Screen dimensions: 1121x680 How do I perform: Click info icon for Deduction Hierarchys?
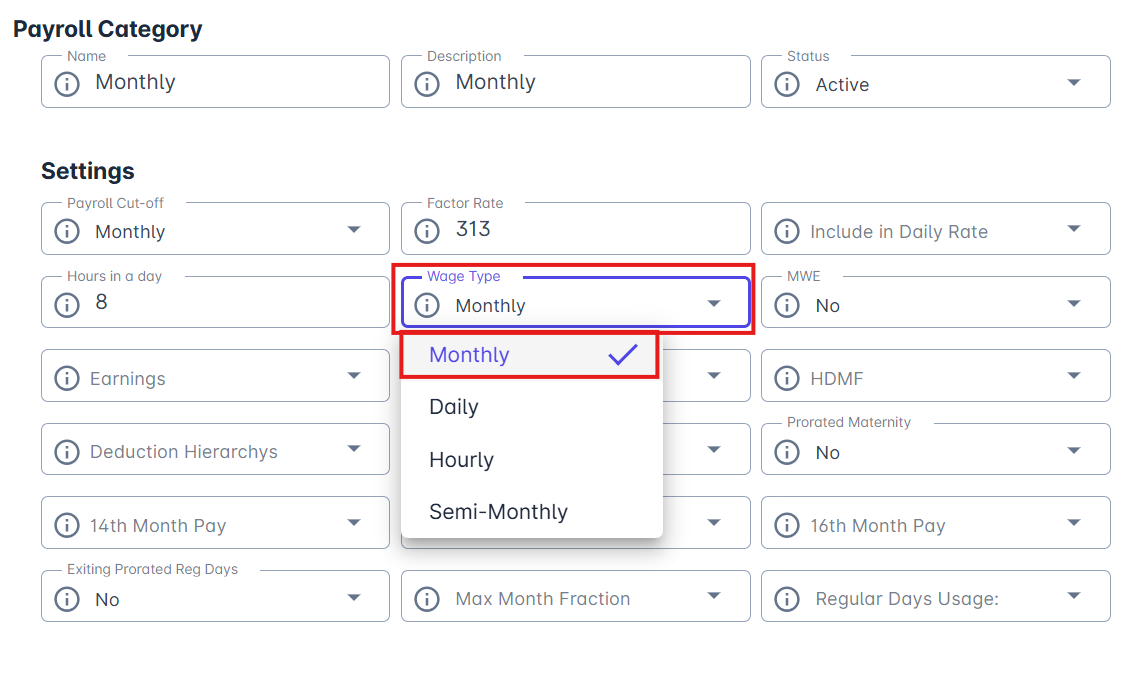pyautogui.click(x=67, y=452)
